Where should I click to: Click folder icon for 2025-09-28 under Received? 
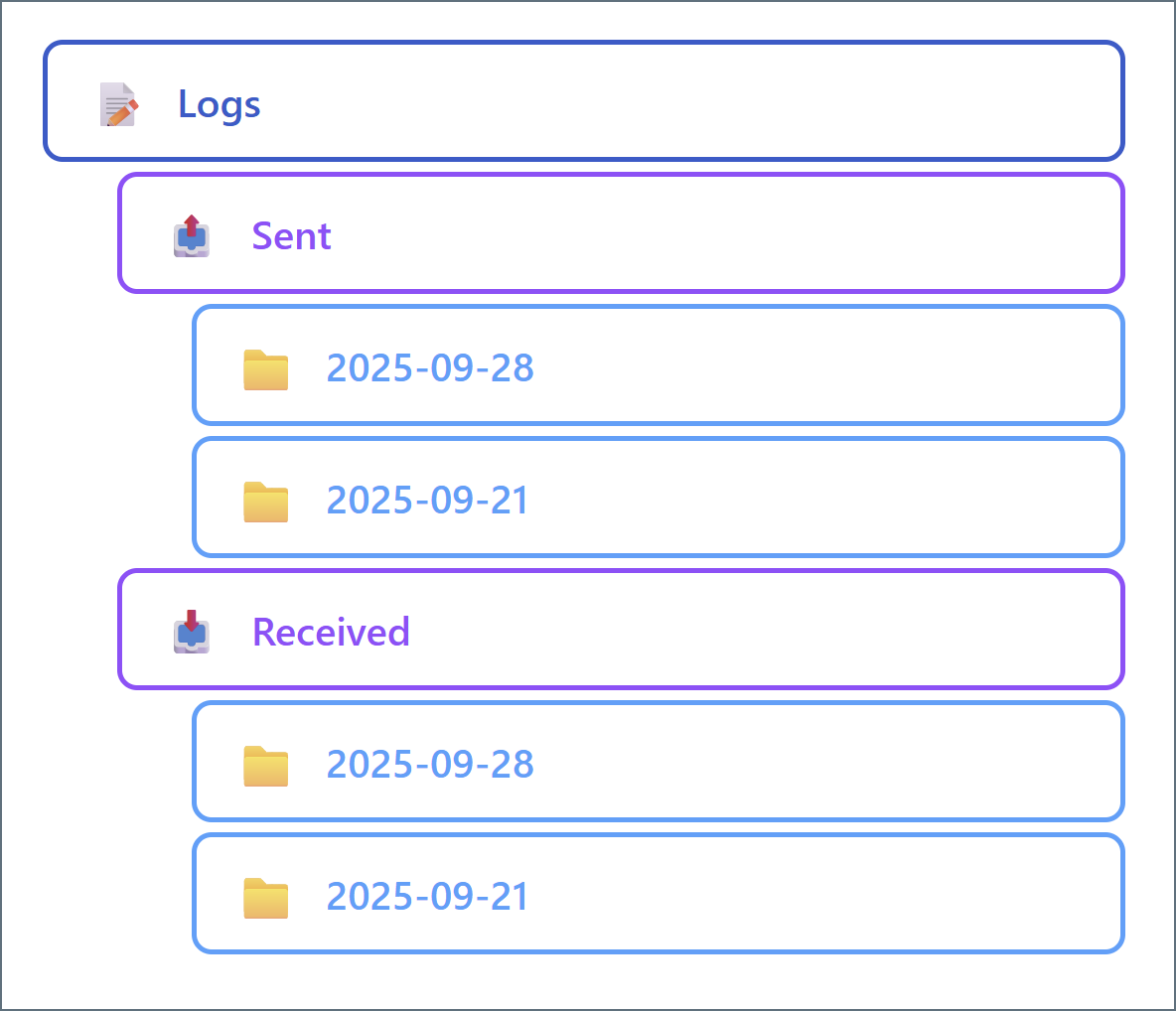(266, 765)
